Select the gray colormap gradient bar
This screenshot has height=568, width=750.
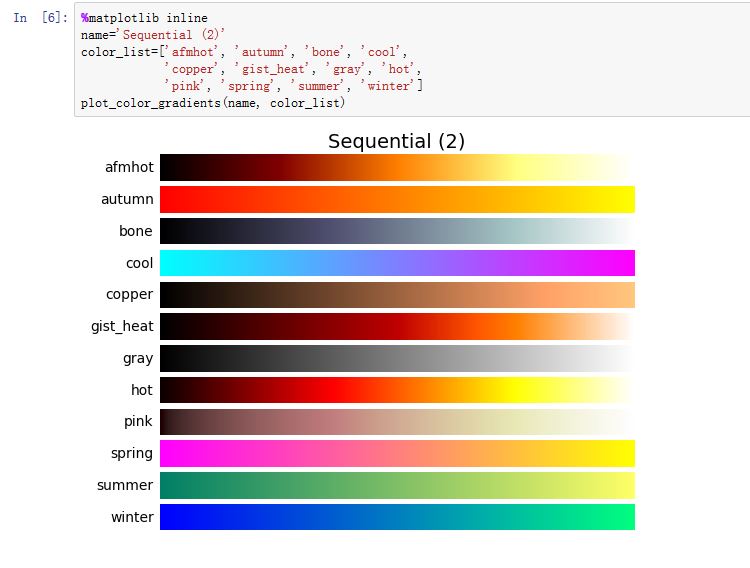(x=397, y=358)
